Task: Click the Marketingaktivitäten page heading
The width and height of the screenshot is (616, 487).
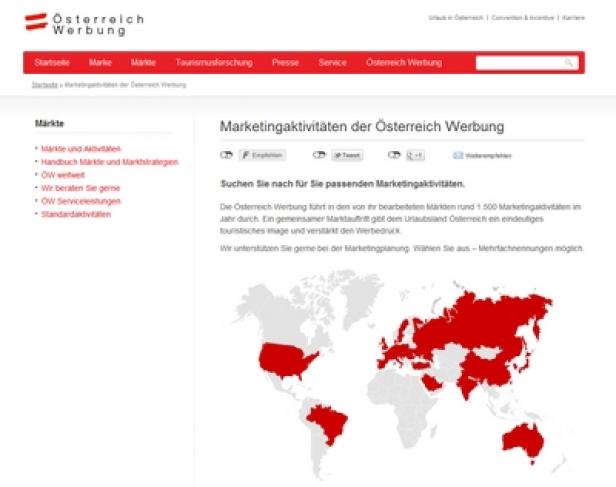Action: coord(362,126)
